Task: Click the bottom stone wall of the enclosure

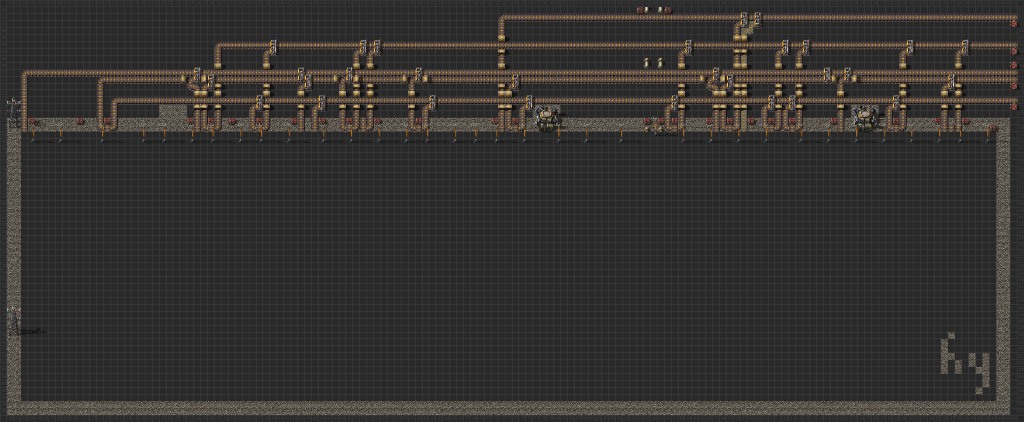Action: click(x=509, y=408)
